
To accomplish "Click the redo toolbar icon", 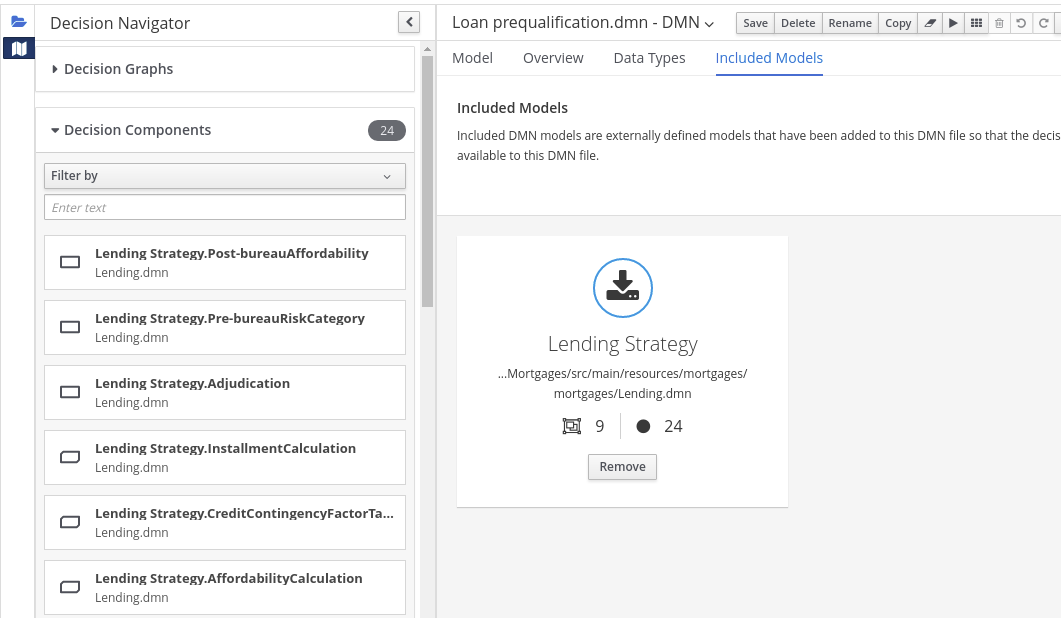I will coord(1043,23).
